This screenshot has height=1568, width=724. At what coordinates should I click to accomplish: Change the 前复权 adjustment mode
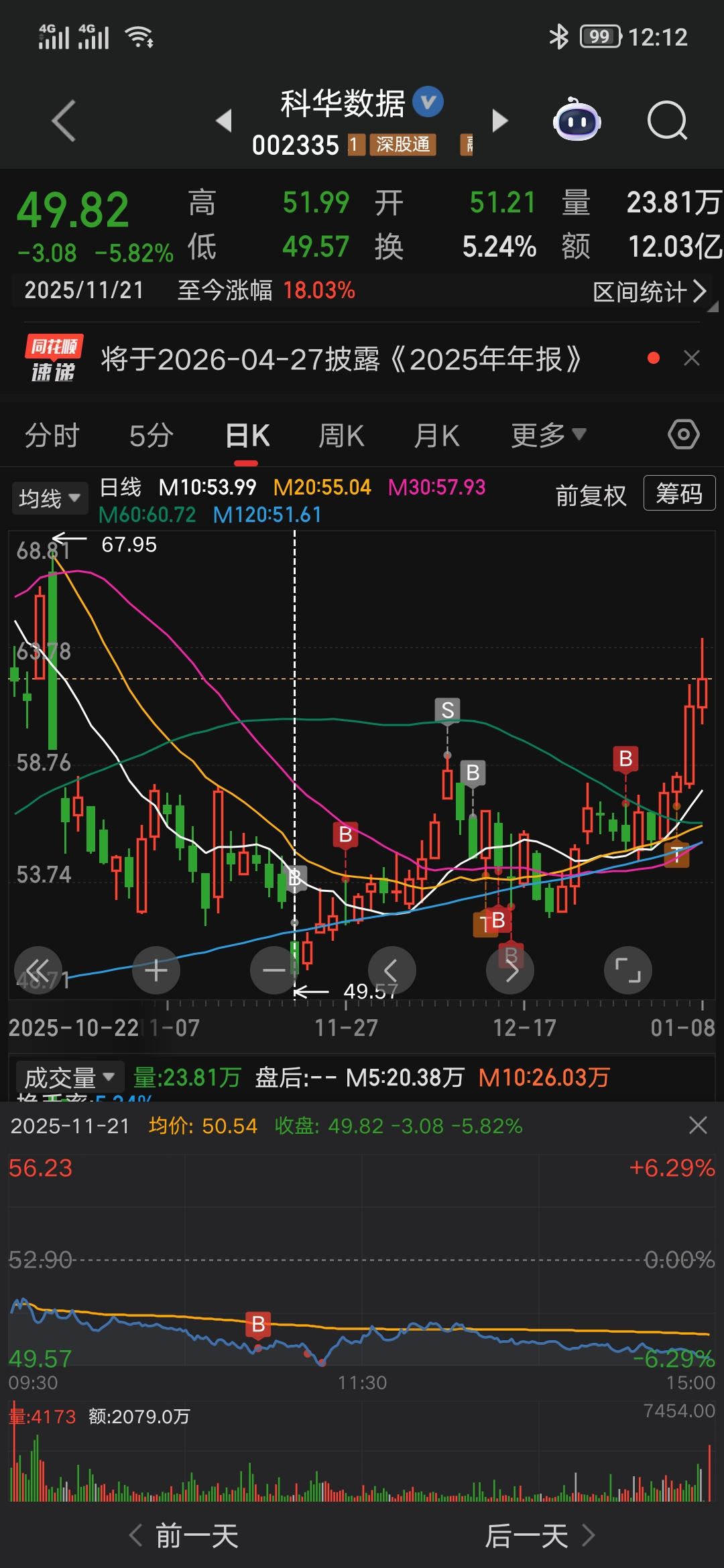591,495
